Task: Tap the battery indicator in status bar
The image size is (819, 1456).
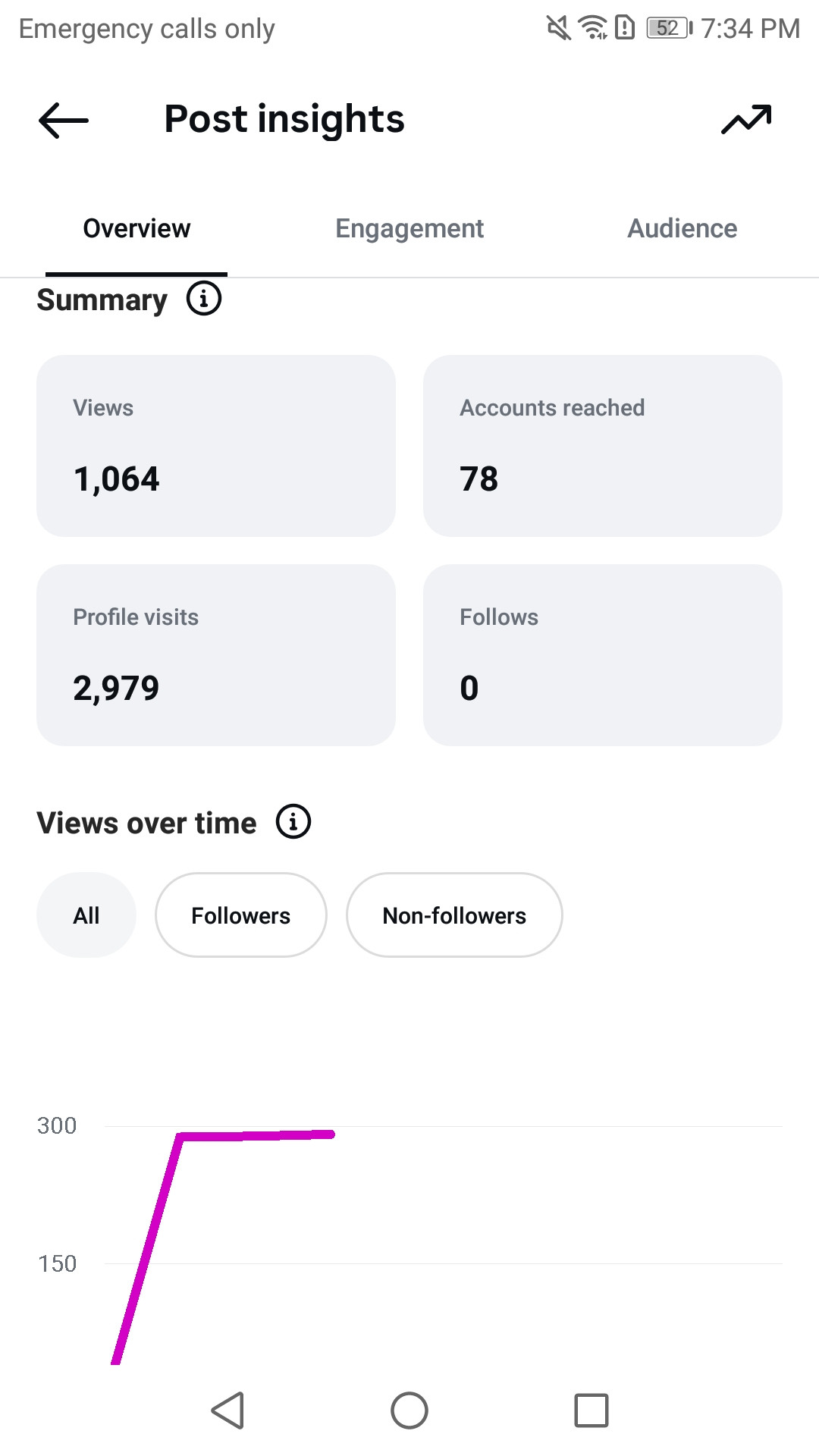Action: [x=669, y=28]
